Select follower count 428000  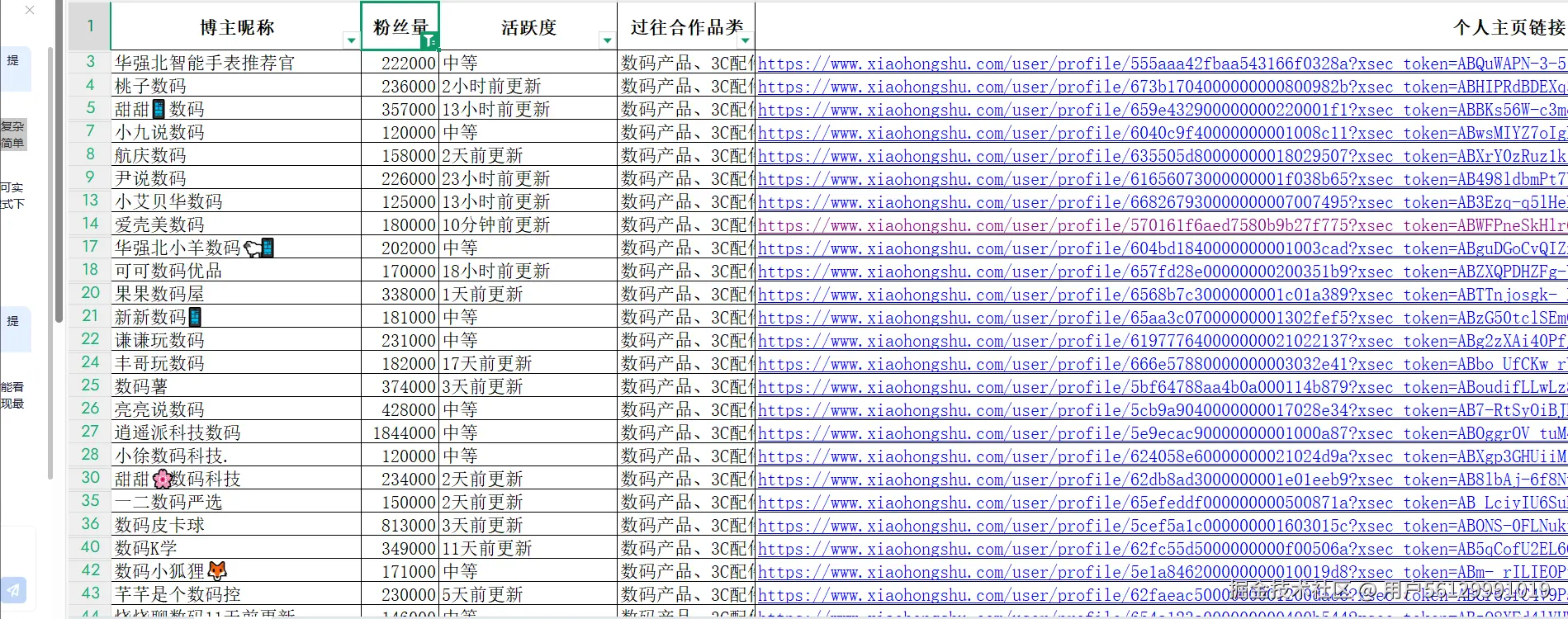[400, 409]
